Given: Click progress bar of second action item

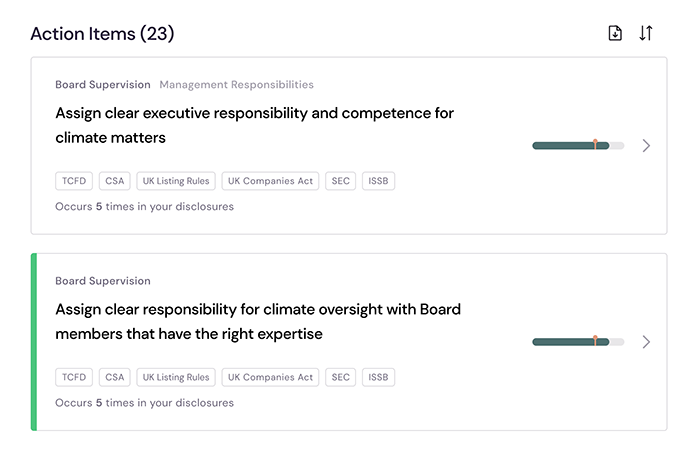Looking at the screenshot, I should click(578, 342).
